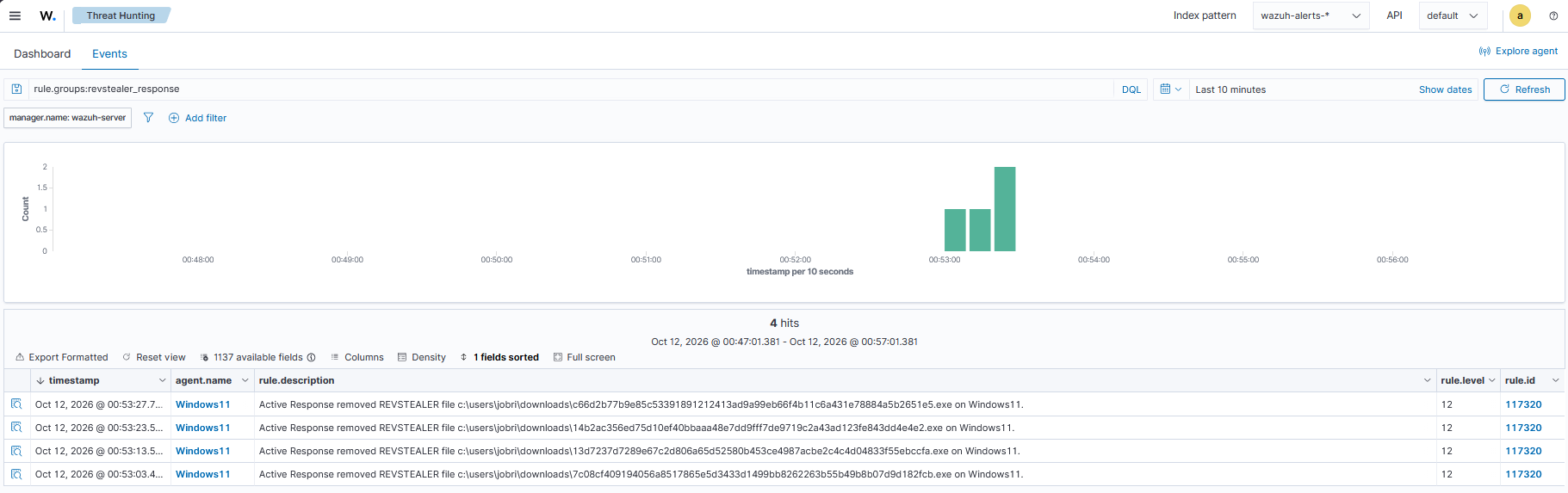This screenshot has height=493, width=1568.
Task: Click description containing 13d7237d7289e67c
Action: 639,451
